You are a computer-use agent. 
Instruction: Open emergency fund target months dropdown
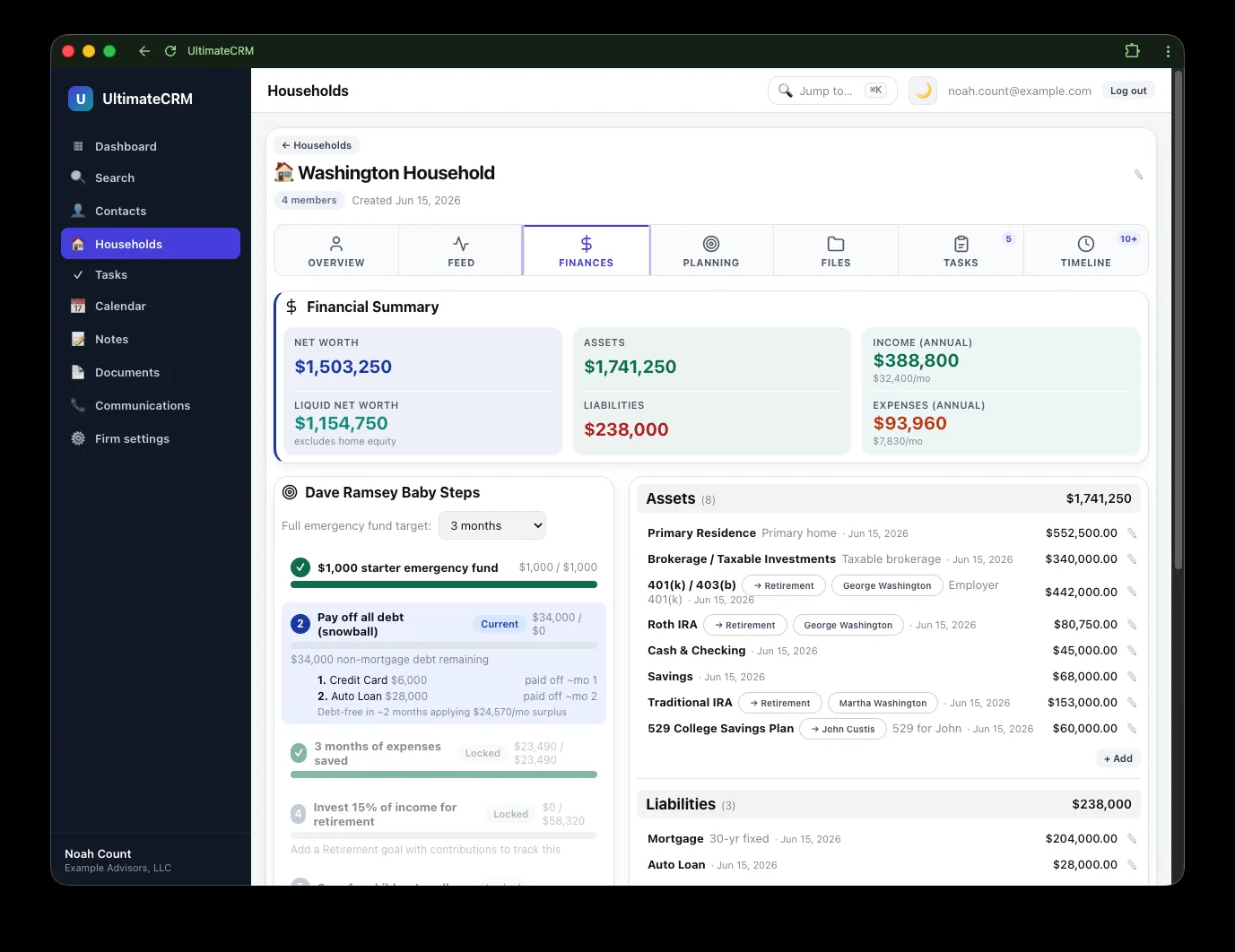[492, 526]
